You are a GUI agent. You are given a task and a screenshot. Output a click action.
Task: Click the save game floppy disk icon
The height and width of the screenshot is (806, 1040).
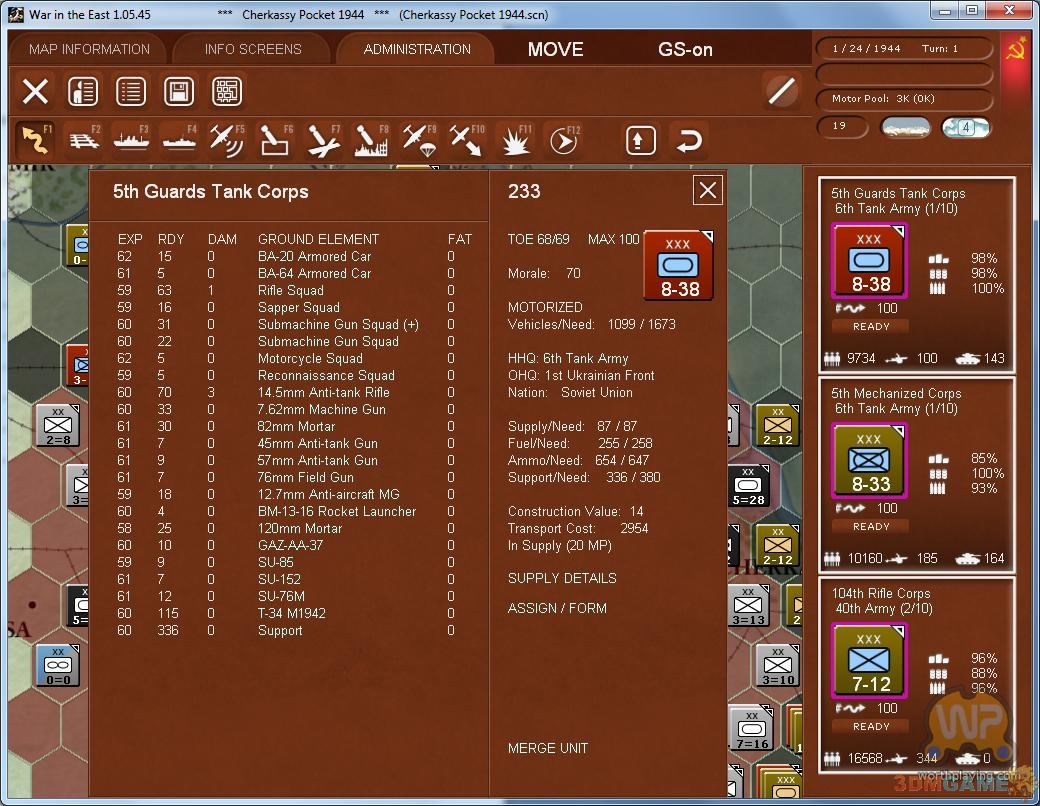point(179,92)
